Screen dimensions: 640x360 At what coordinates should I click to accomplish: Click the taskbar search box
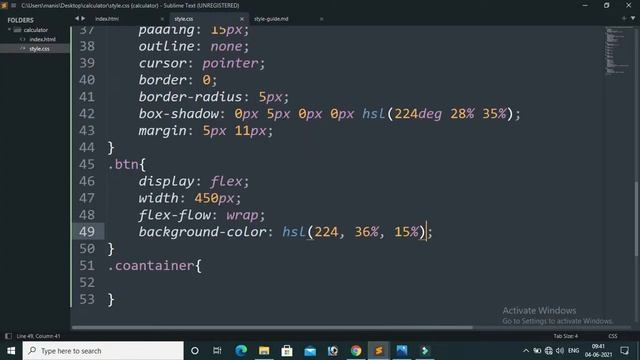pyautogui.click(x=103, y=351)
